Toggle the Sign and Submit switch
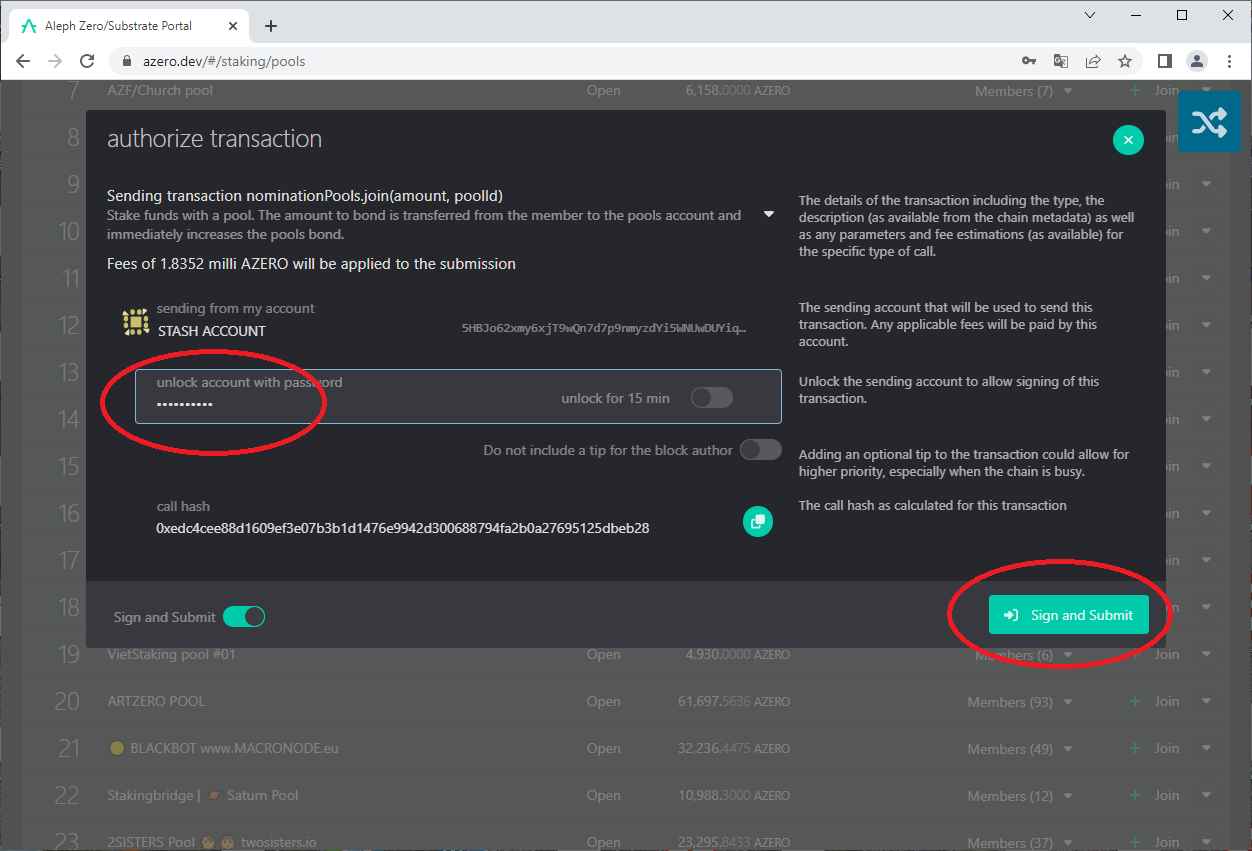Screen dimensions: 1252x851 tap(244, 617)
